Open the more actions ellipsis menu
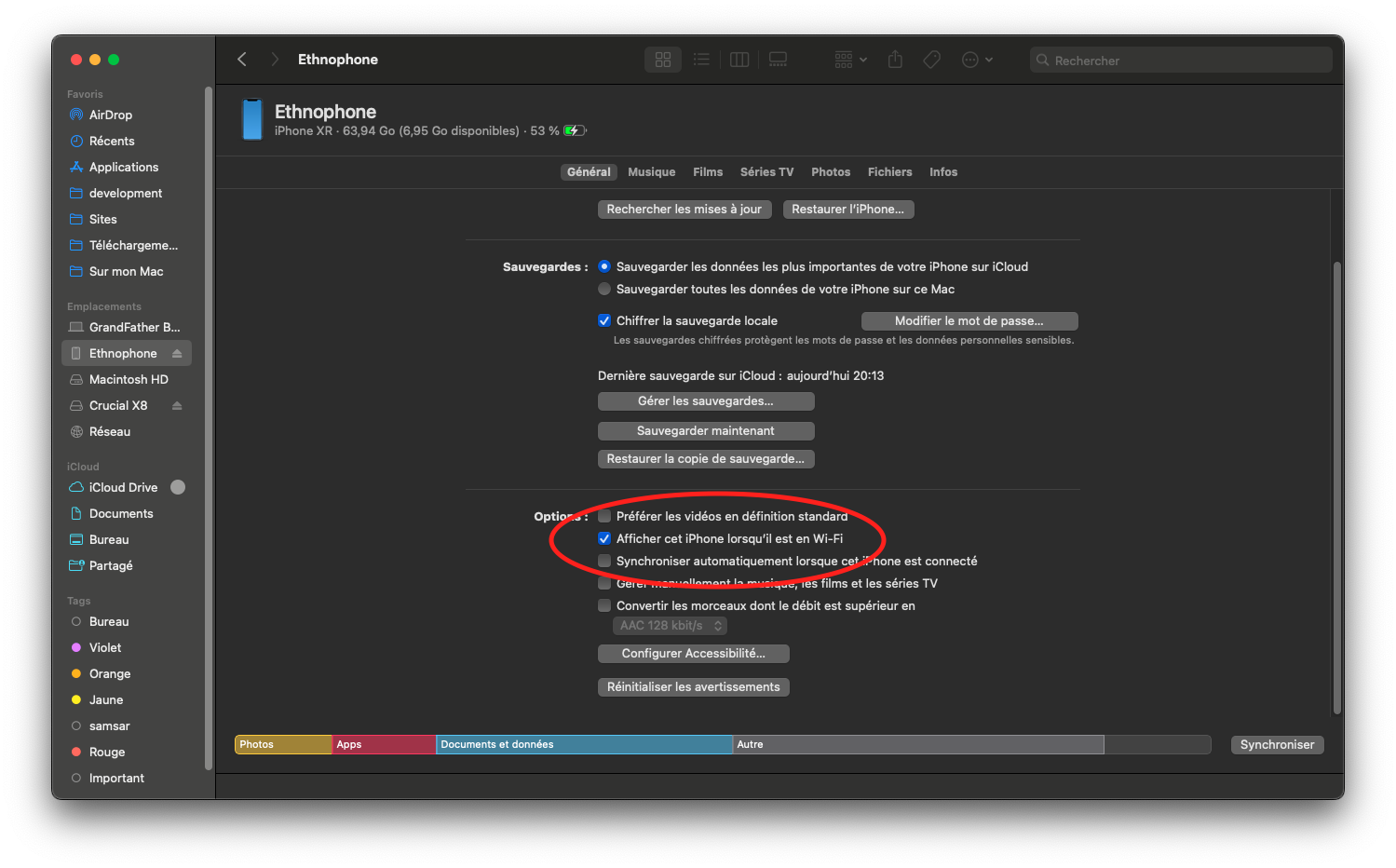 pyautogui.click(x=977, y=60)
